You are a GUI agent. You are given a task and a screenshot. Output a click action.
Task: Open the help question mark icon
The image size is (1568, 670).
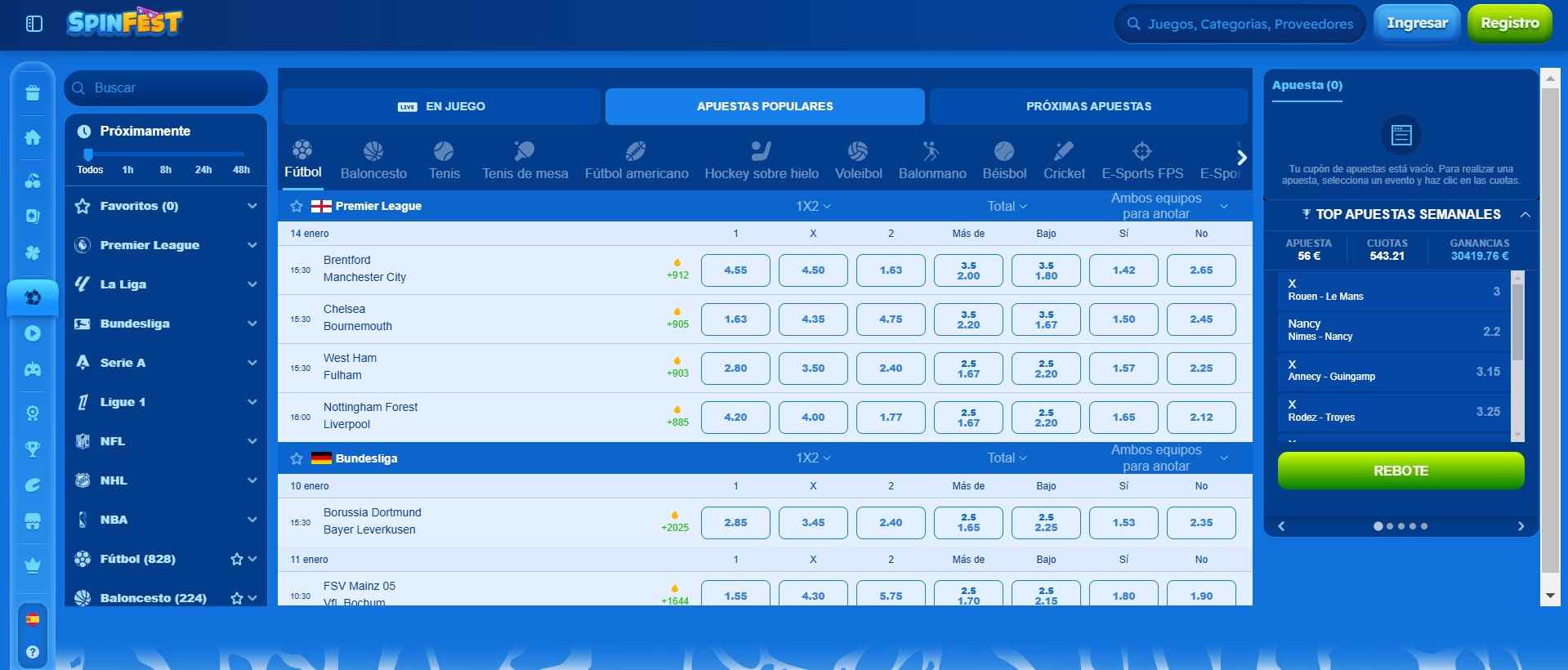[33, 652]
